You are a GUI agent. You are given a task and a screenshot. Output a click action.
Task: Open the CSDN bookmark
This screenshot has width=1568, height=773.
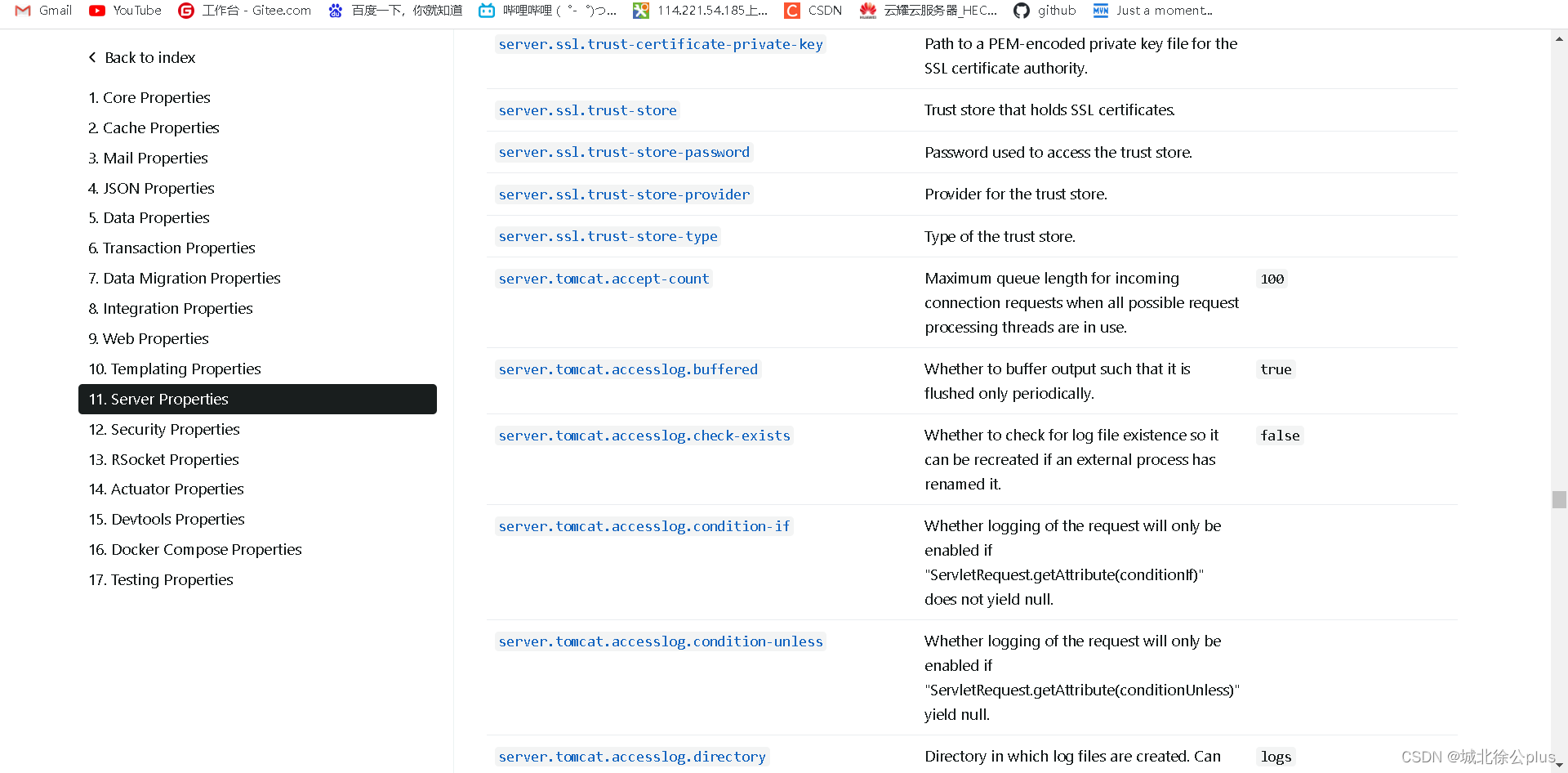813,11
